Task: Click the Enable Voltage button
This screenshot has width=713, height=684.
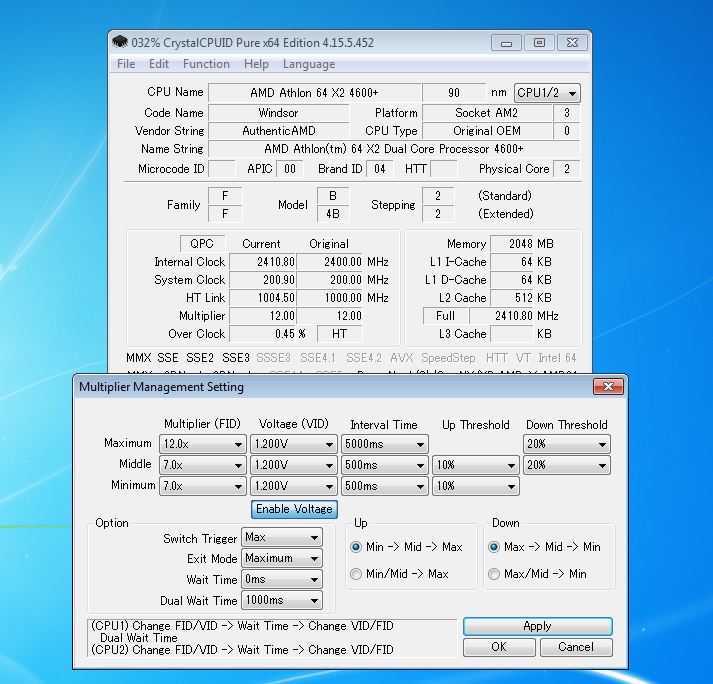Action: (x=294, y=509)
